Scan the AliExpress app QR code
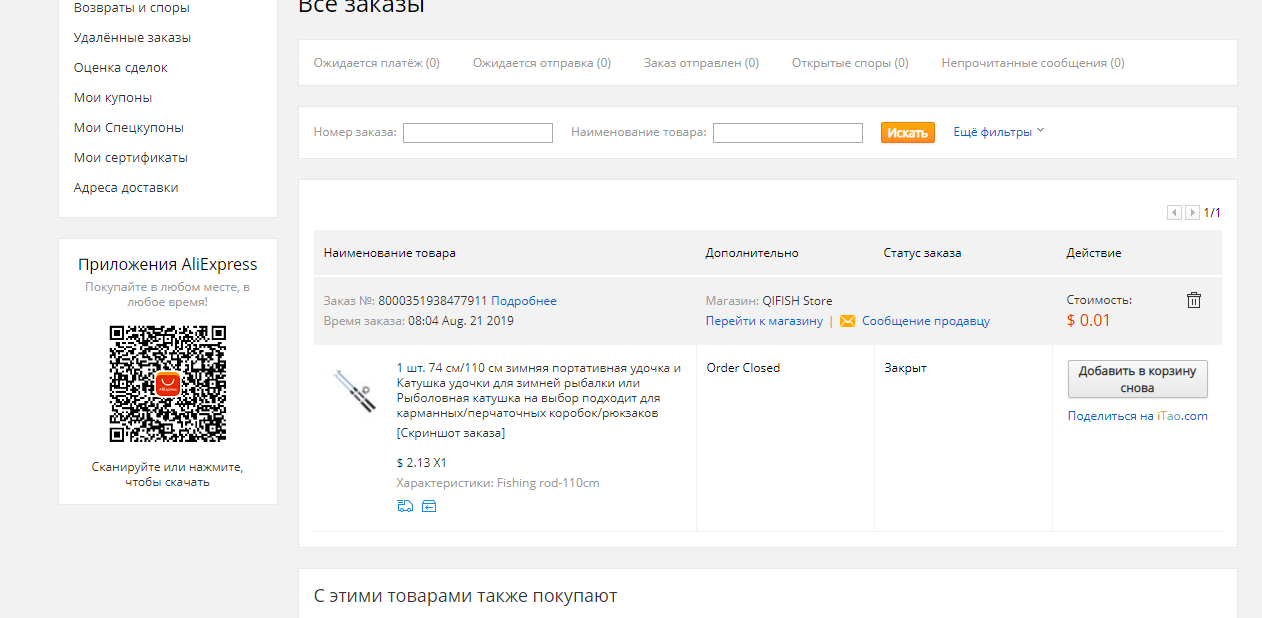 pyautogui.click(x=168, y=384)
